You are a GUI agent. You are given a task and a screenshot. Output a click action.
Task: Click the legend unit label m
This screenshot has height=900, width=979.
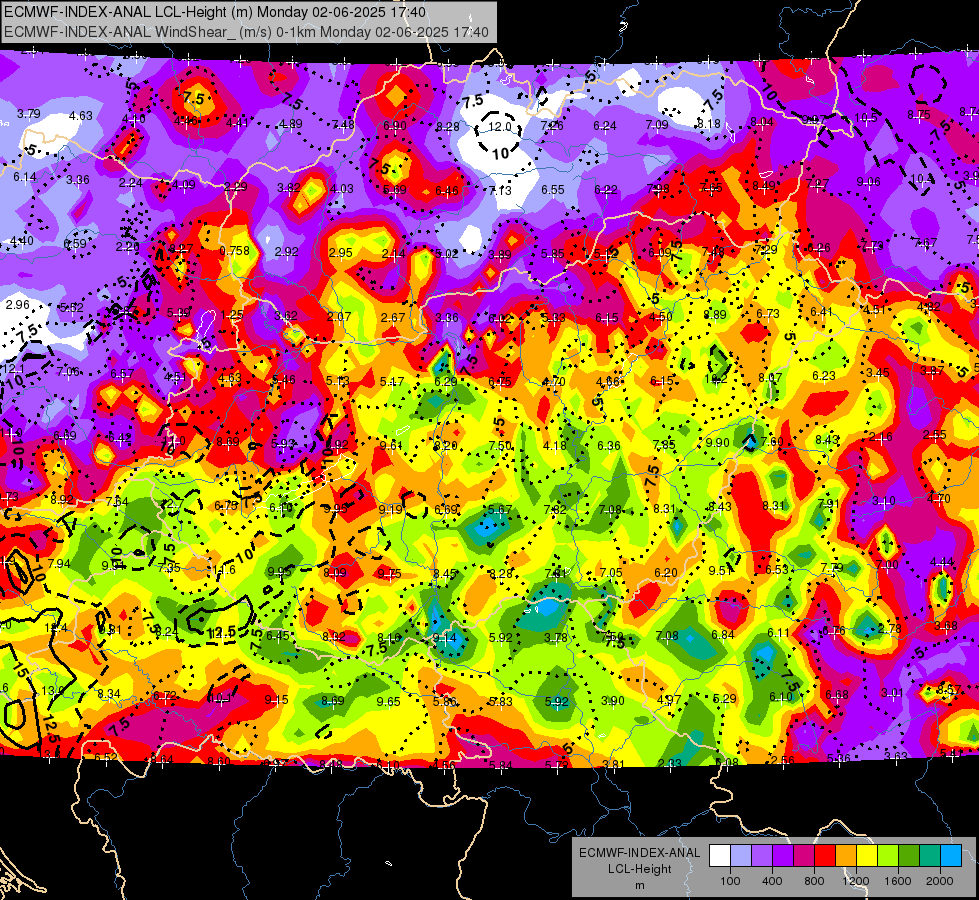point(639,885)
